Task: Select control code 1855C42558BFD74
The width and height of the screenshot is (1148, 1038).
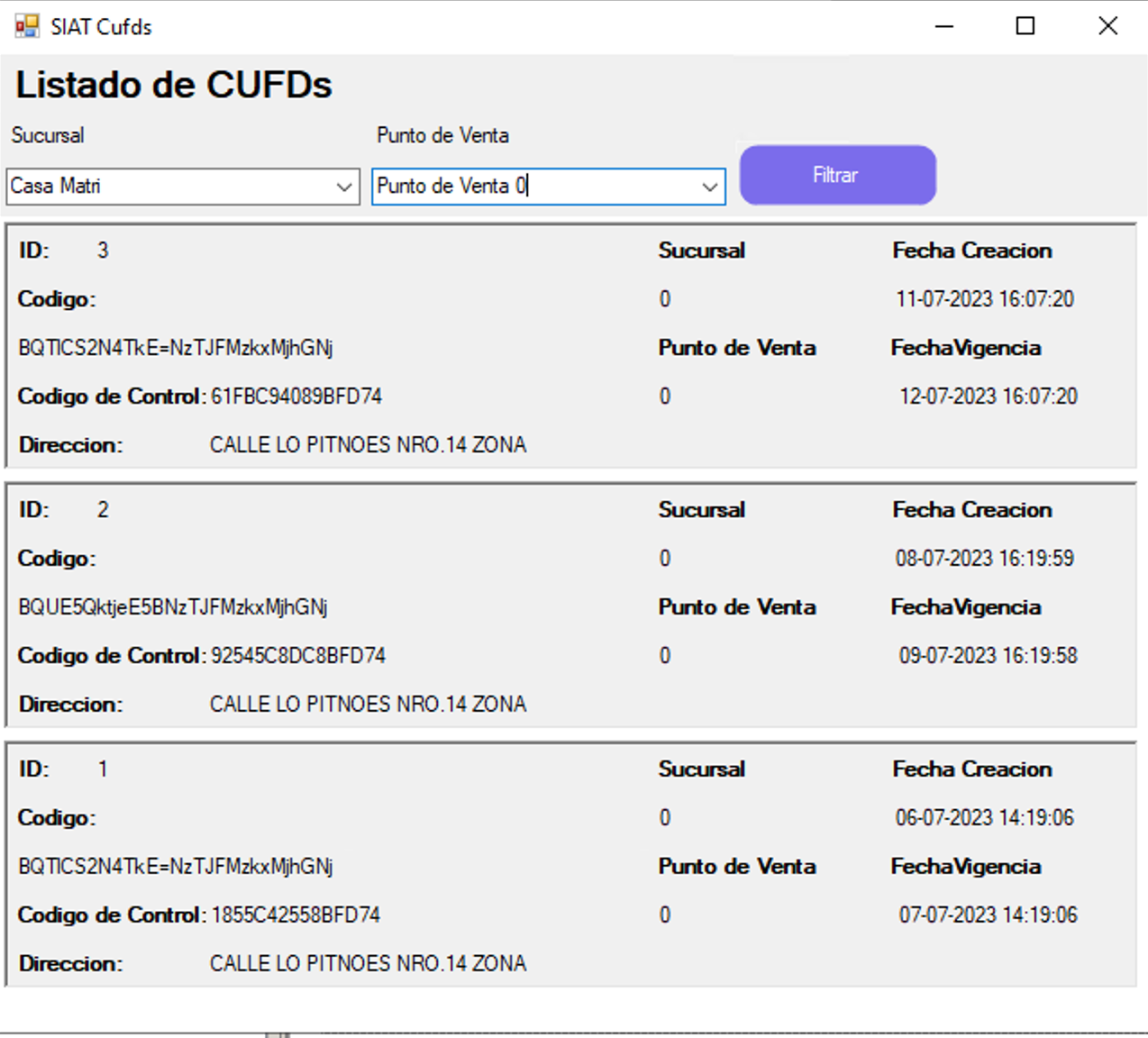Action: [296, 915]
